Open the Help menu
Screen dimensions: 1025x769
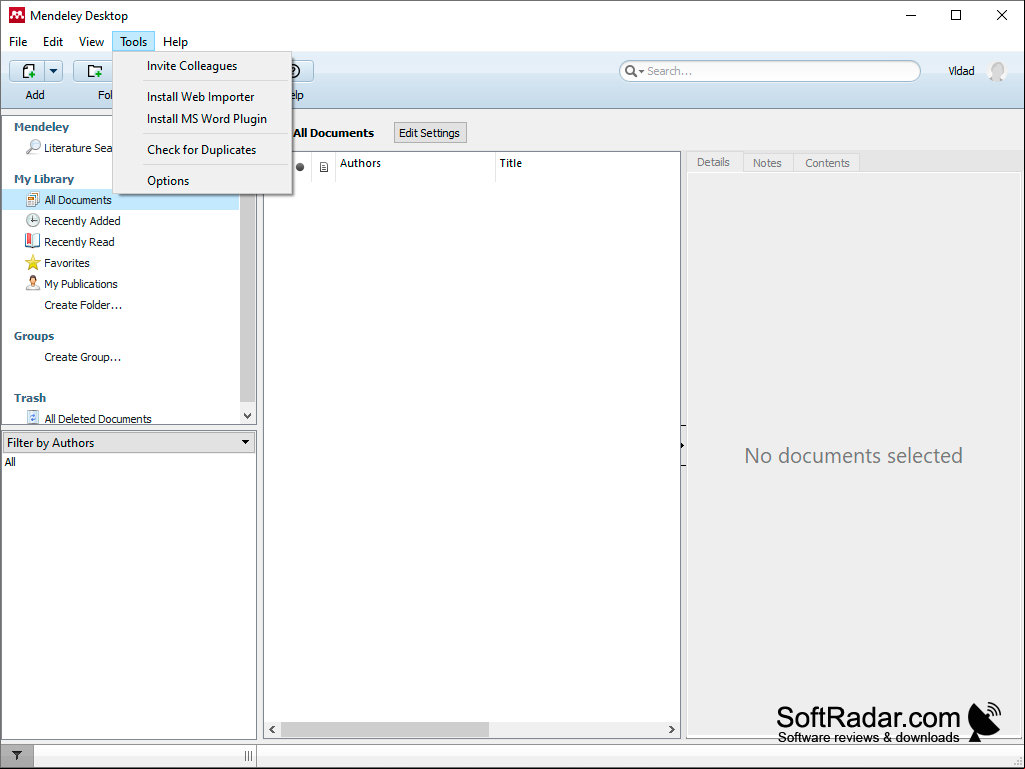point(175,42)
